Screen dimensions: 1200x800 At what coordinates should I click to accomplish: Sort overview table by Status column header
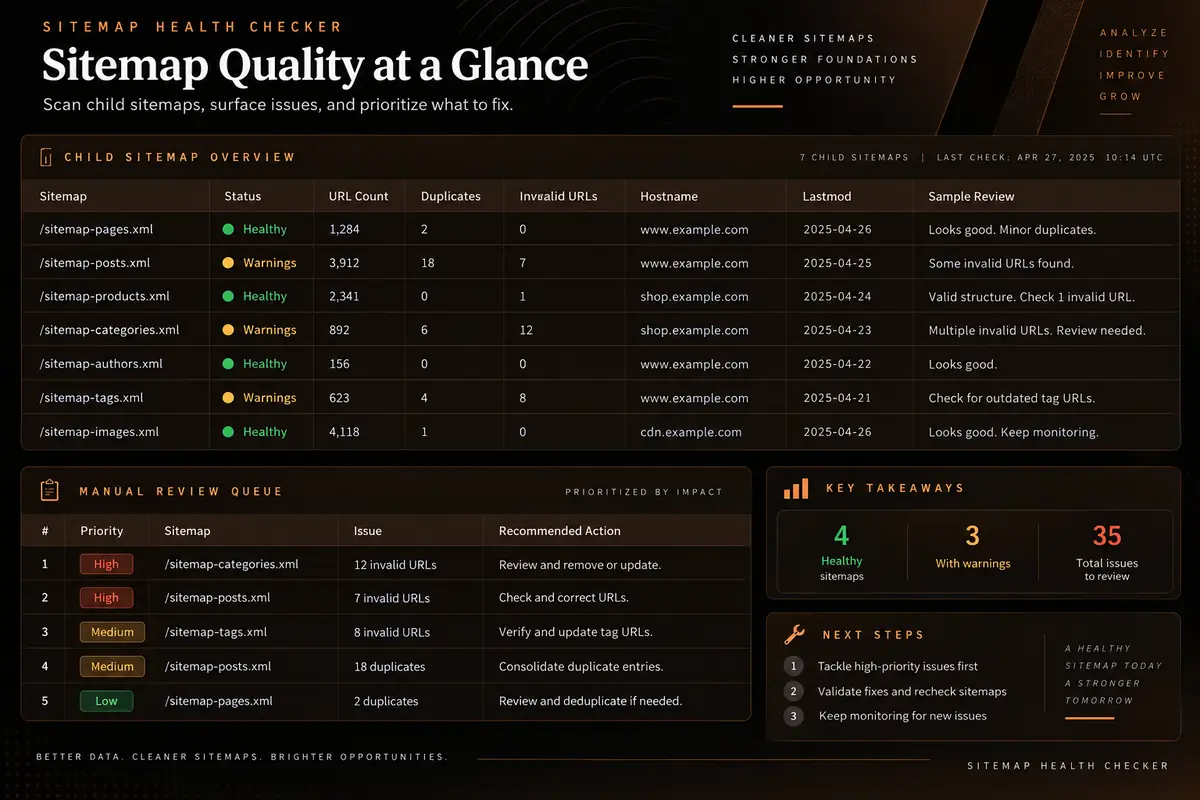(x=243, y=196)
